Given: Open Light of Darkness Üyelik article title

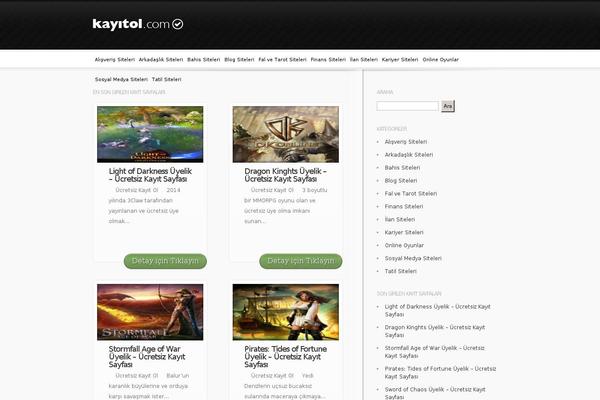Looking at the screenshot, I should click(150, 175).
